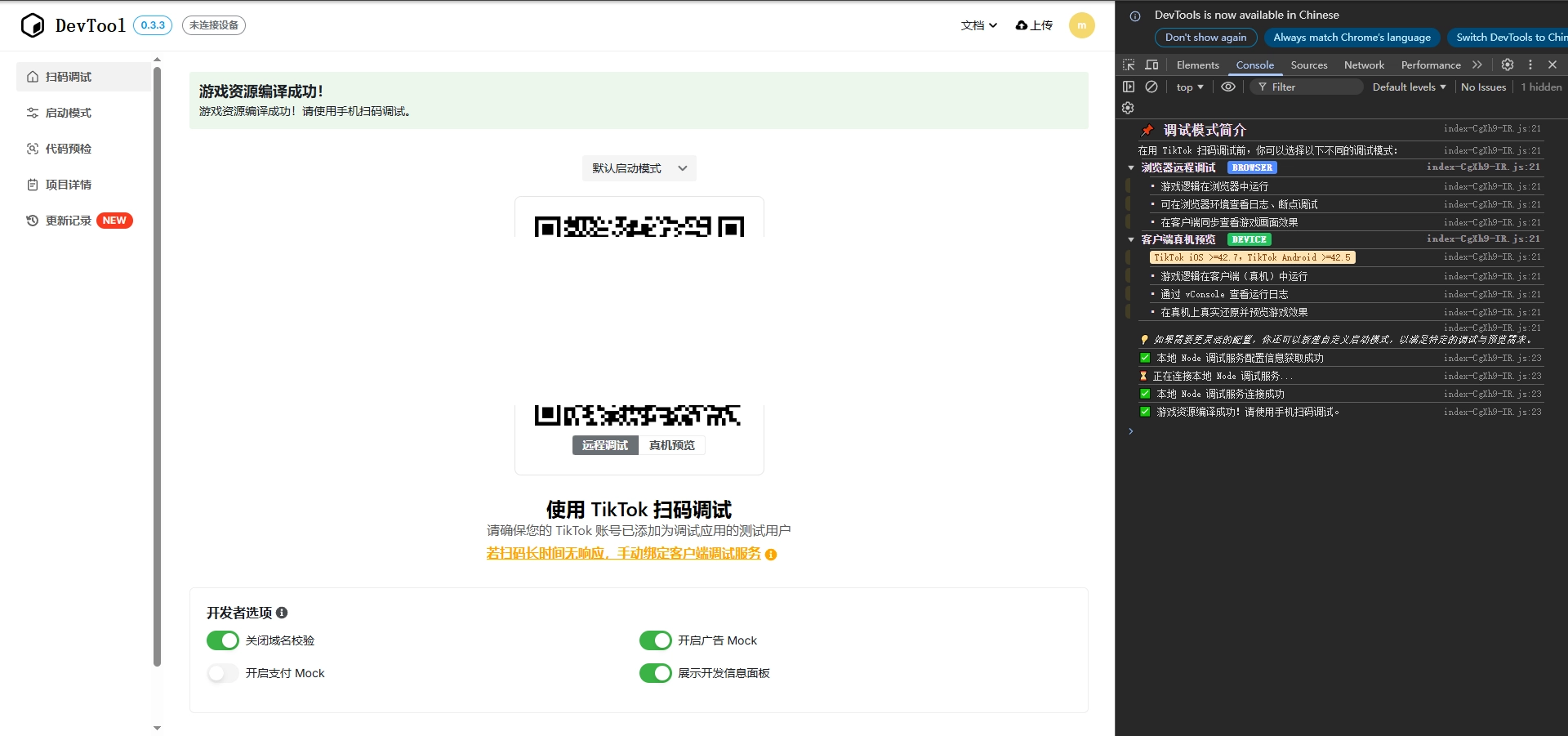Click the No Issues indicator
The width and height of the screenshot is (1568, 736).
click(1483, 87)
